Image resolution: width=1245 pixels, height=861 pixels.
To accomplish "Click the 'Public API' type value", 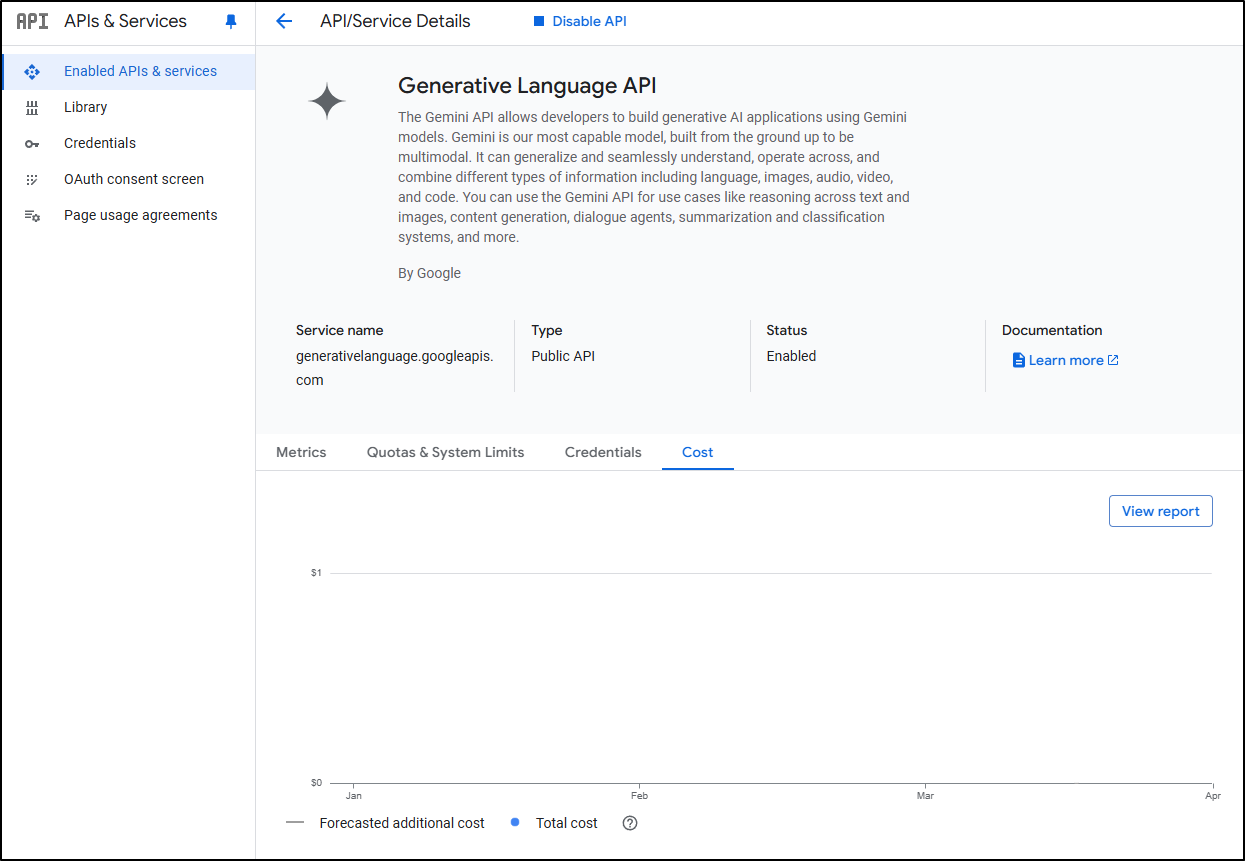I will tap(563, 356).
